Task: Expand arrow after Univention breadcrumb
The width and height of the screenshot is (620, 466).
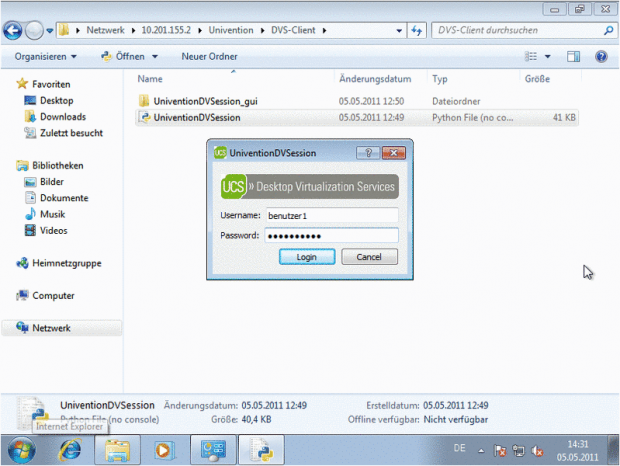Action: (x=262, y=30)
